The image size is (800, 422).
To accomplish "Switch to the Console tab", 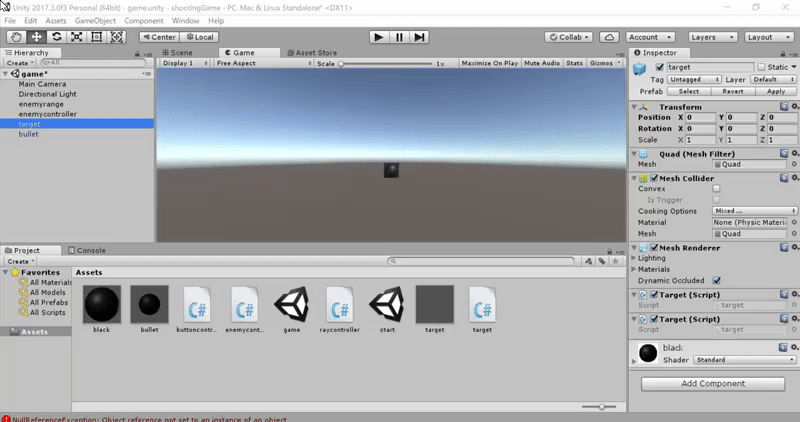I will 87,251.
